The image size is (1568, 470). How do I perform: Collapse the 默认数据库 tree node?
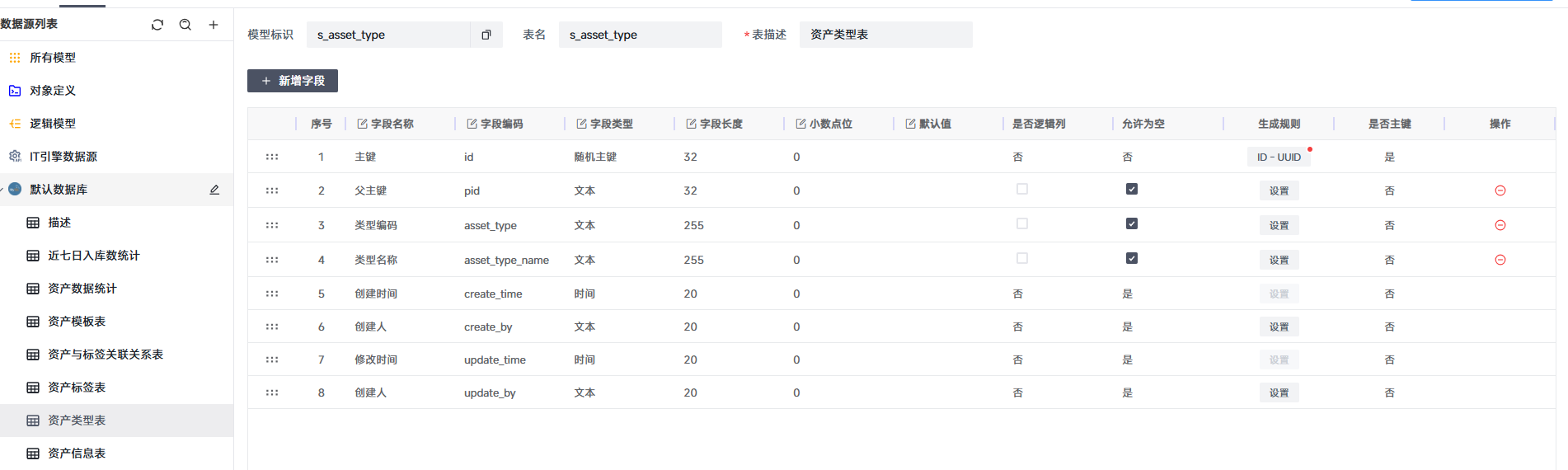click(2, 190)
